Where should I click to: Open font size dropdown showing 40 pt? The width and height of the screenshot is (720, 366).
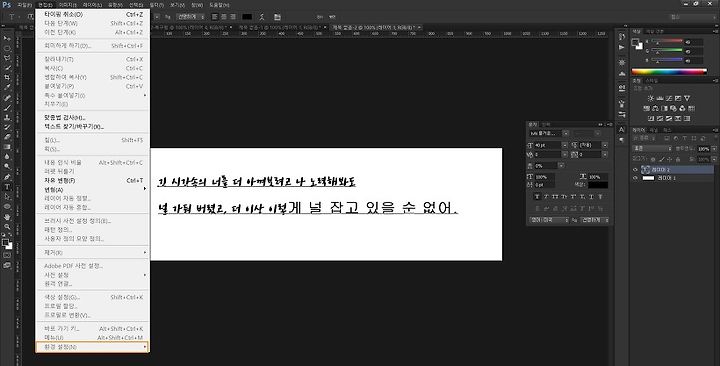click(x=565, y=145)
